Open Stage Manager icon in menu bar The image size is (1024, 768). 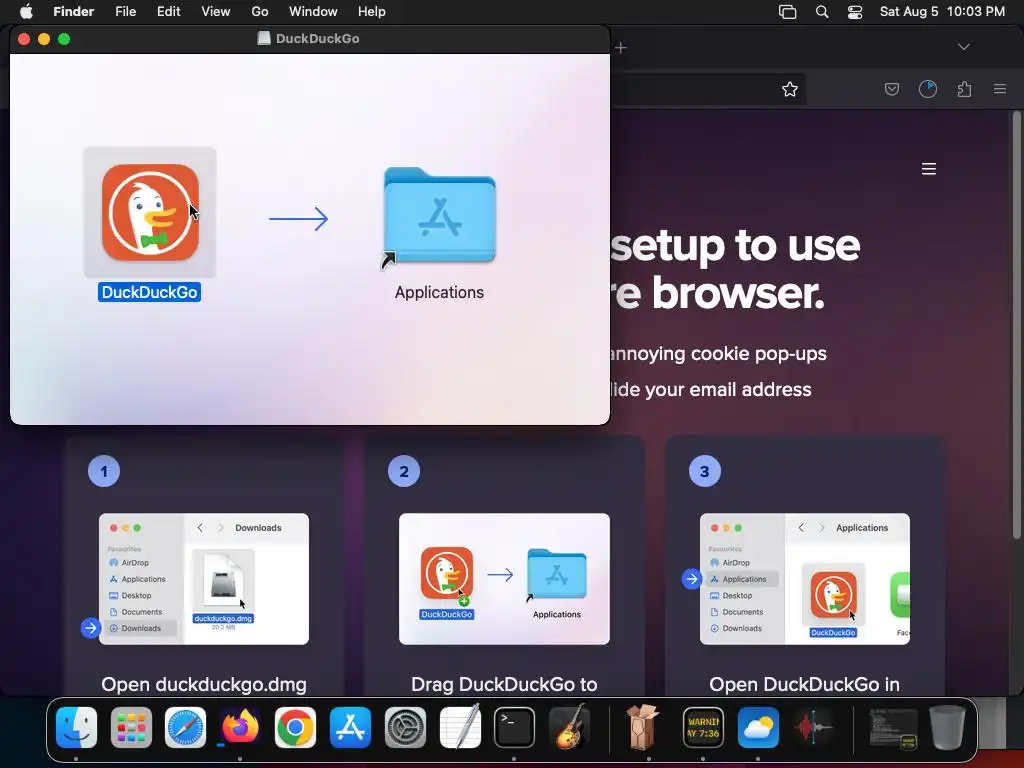(x=788, y=12)
